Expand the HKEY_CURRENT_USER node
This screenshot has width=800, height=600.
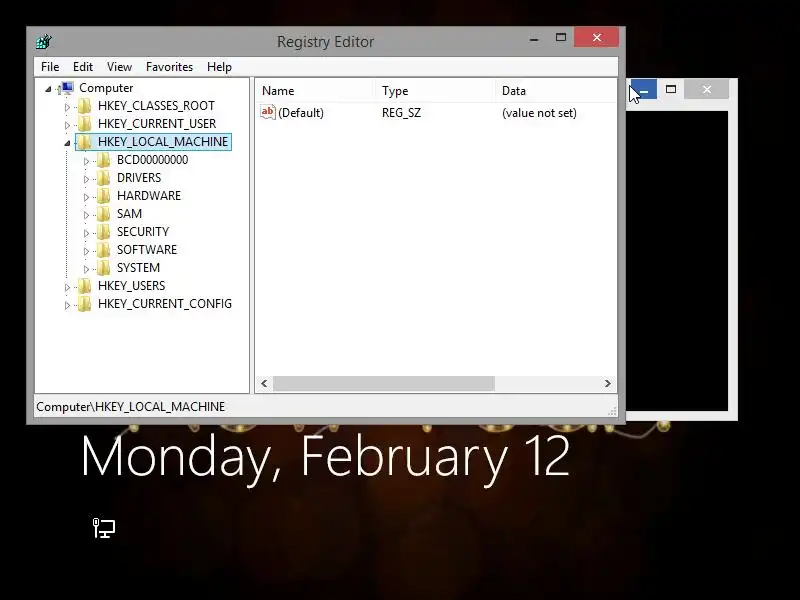point(67,125)
